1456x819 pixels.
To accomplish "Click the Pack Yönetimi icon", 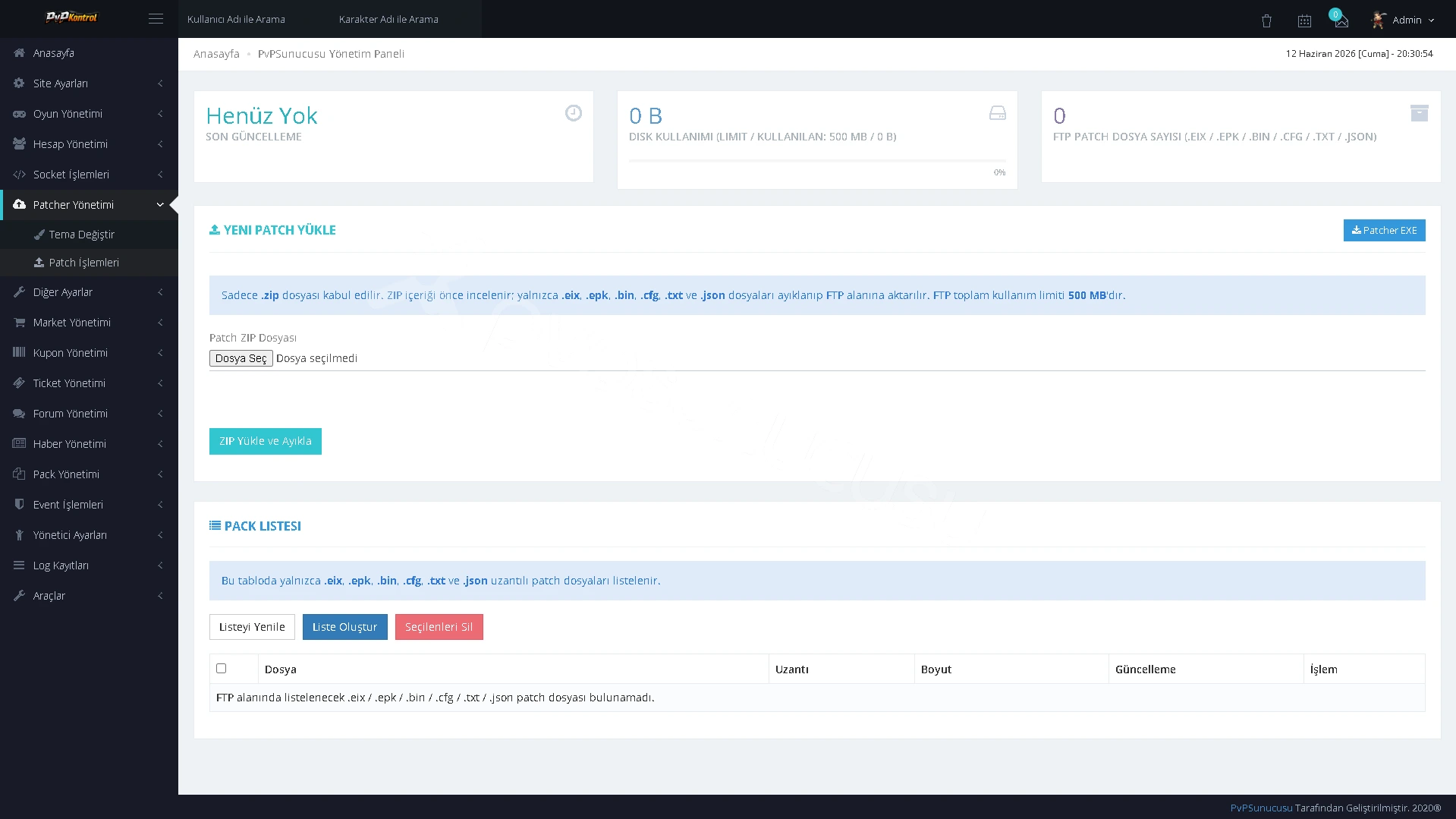I will click(x=19, y=474).
